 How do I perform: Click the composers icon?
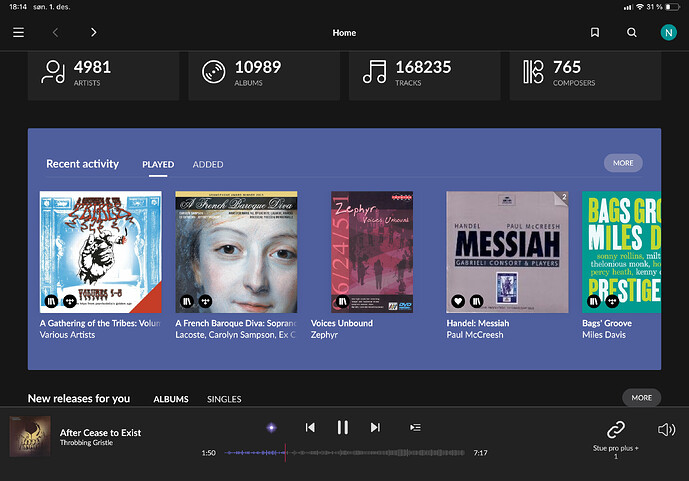click(x=533, y=72)
